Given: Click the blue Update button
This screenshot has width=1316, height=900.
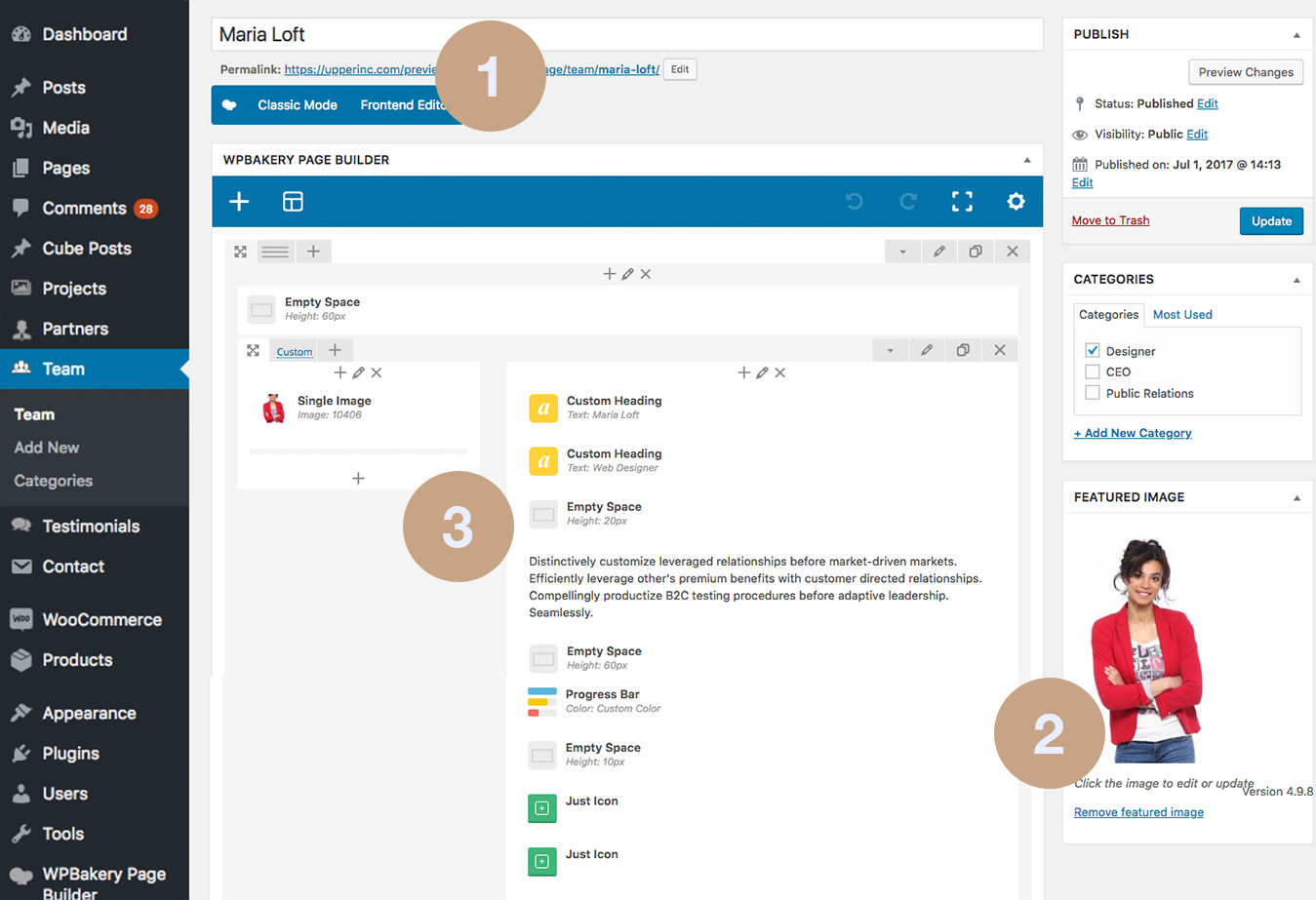Looking at the screenshot, I should click(1270, 221).
